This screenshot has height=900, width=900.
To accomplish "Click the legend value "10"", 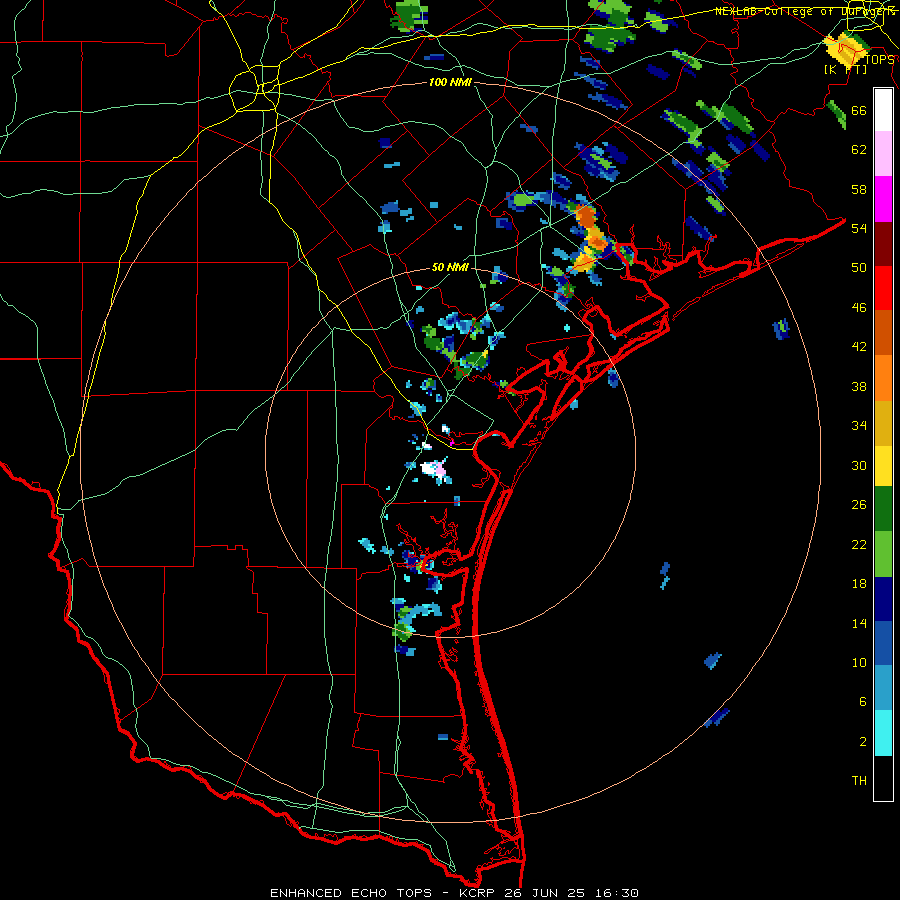I will pos(859,662).
